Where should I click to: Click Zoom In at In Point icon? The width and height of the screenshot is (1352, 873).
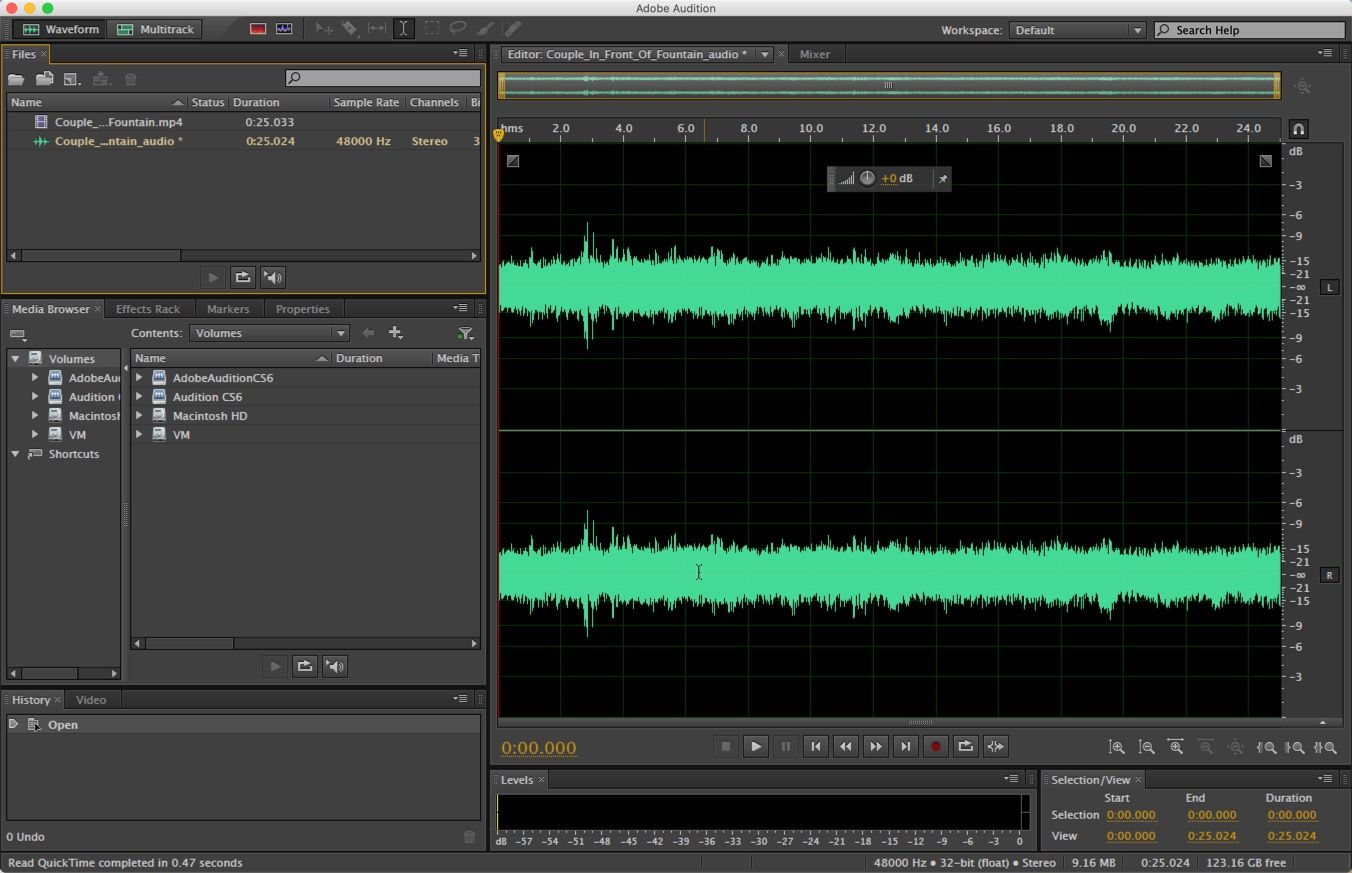(x=1266, y=747)
